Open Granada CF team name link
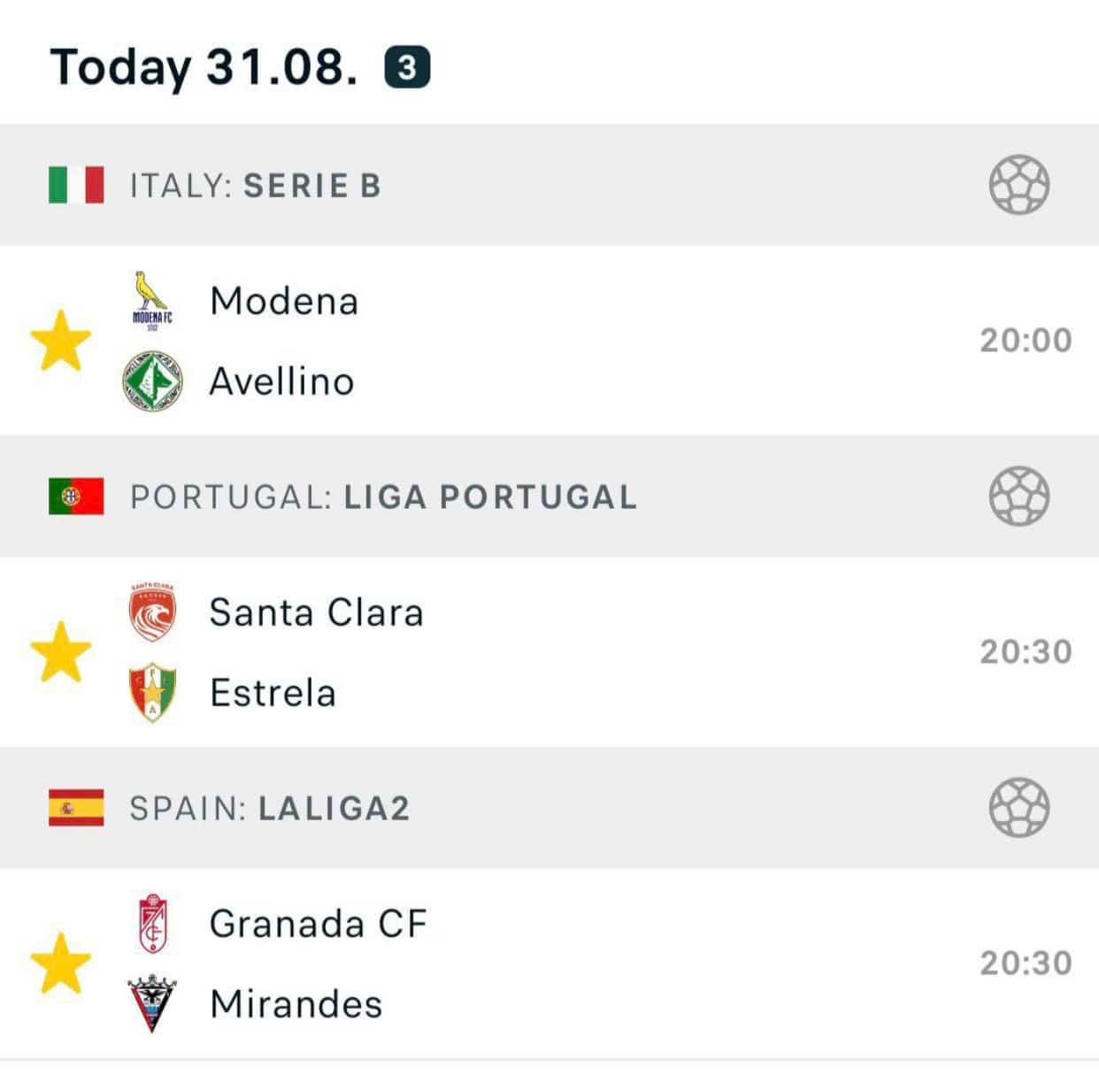Screen dimensions: 1099x1092 point(319,924)
